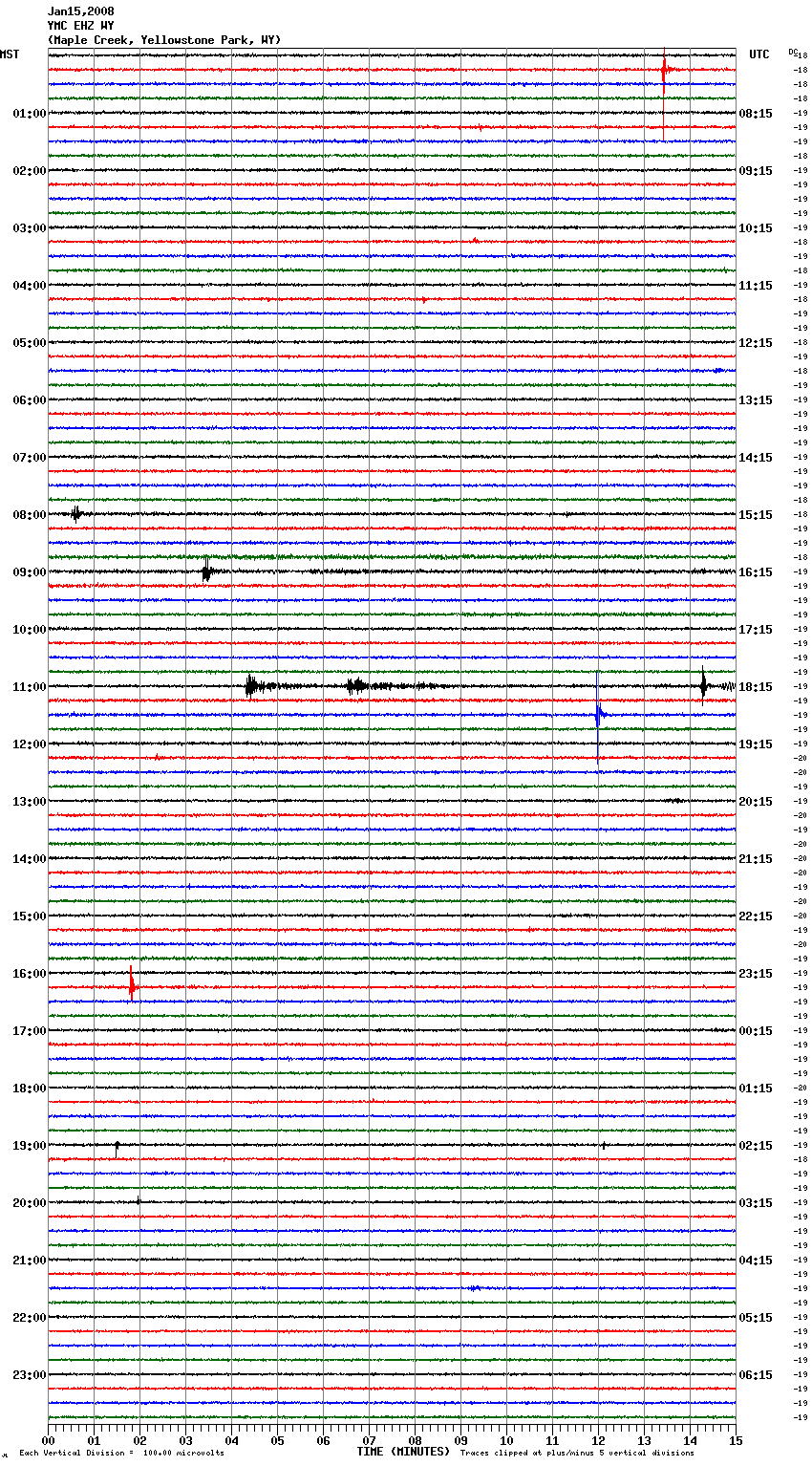Click the "07:00" MST time label

(29, 458)
